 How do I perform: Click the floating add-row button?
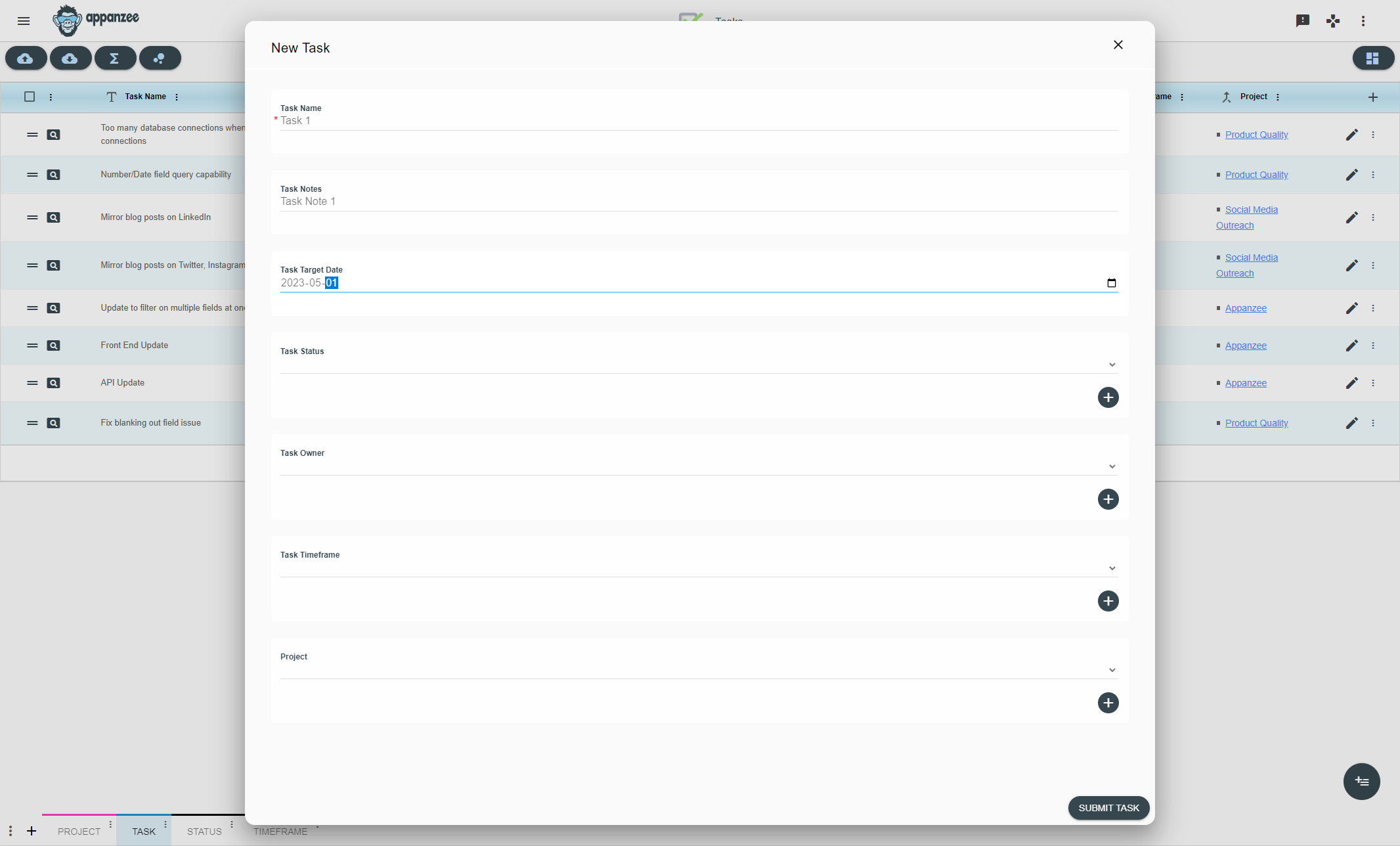1362,782
